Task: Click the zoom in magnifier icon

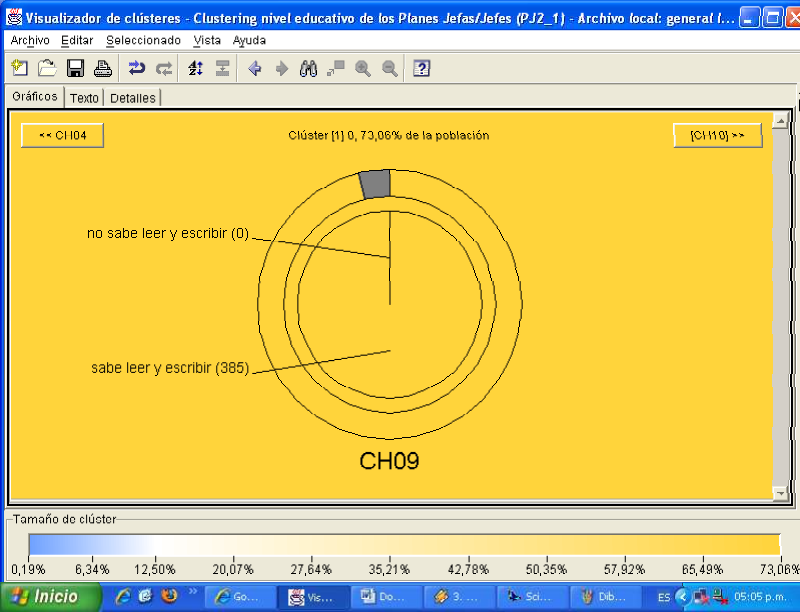Action: click(x=363, y=68)
